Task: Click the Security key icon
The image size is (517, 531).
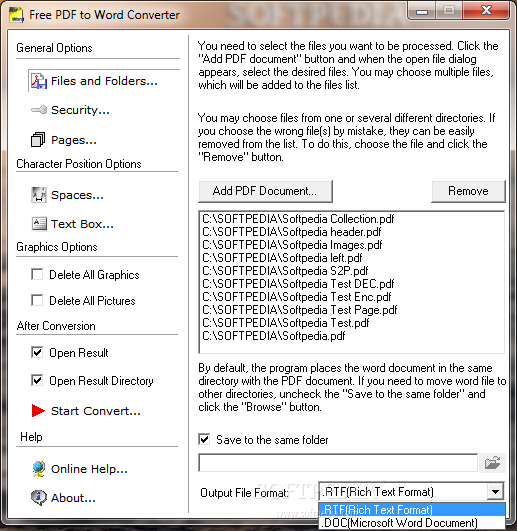Action: coord(39,110)
